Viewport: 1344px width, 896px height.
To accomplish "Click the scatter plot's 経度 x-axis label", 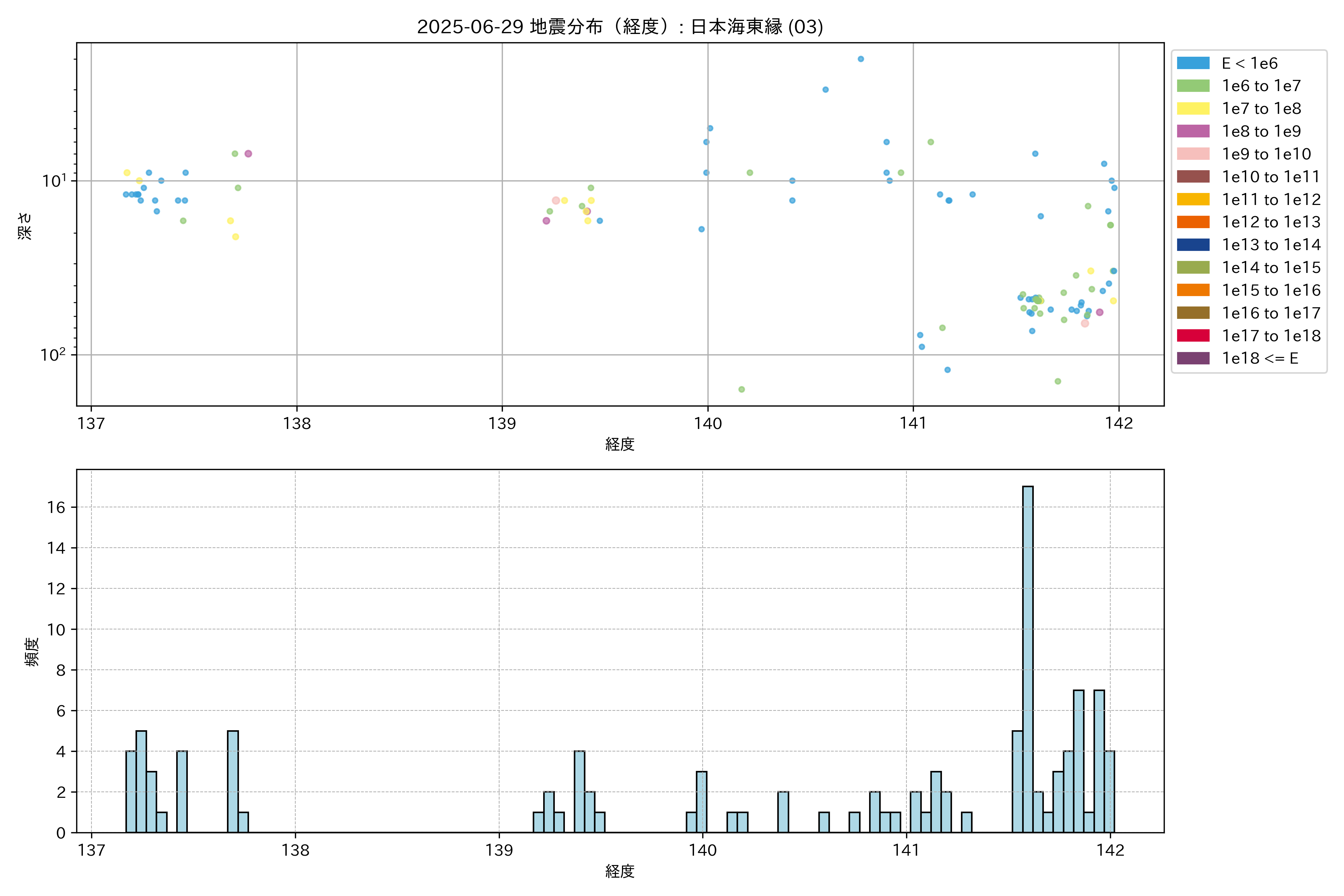I will tap(620, 444).
